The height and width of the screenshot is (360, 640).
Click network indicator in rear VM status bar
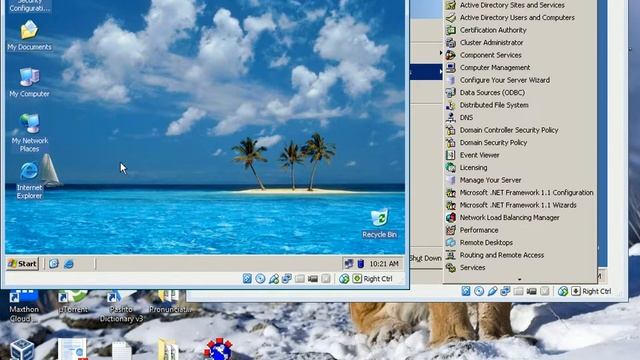[505, 291]
